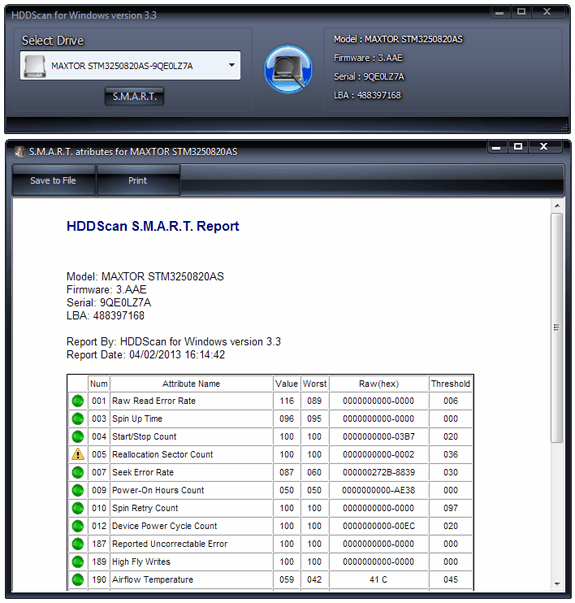Minimize the HDDScan main window
575x603 pixels.
500,12
